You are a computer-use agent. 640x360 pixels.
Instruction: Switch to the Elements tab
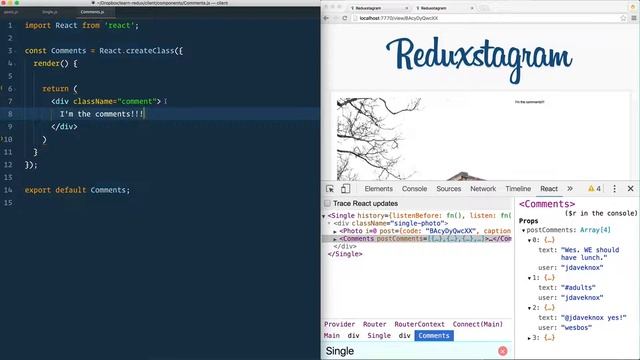pyautogui.click(x=378, y=189)
